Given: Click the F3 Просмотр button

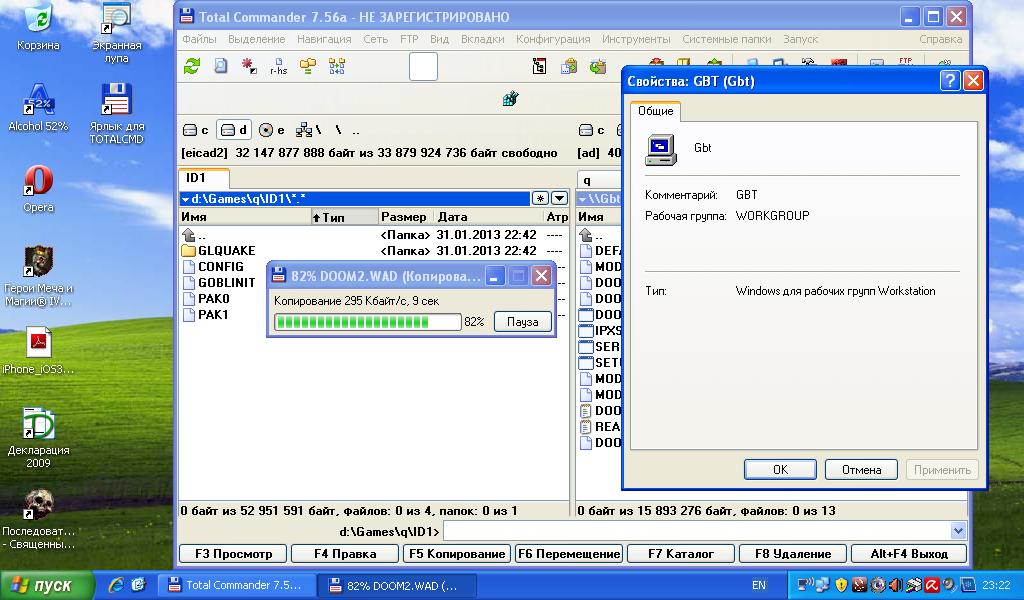Looking at the screenshot, I should pyautogui.click(x=233, y=554).
